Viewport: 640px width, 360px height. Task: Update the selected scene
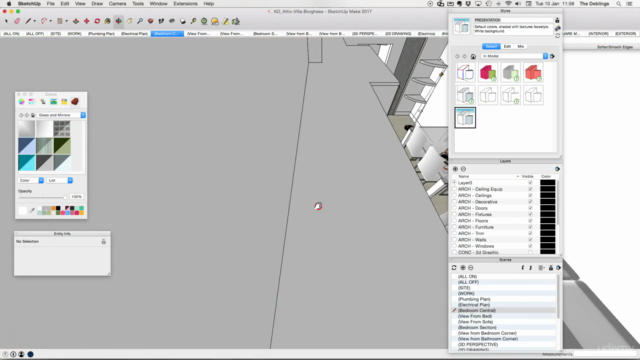click(454, 268)
